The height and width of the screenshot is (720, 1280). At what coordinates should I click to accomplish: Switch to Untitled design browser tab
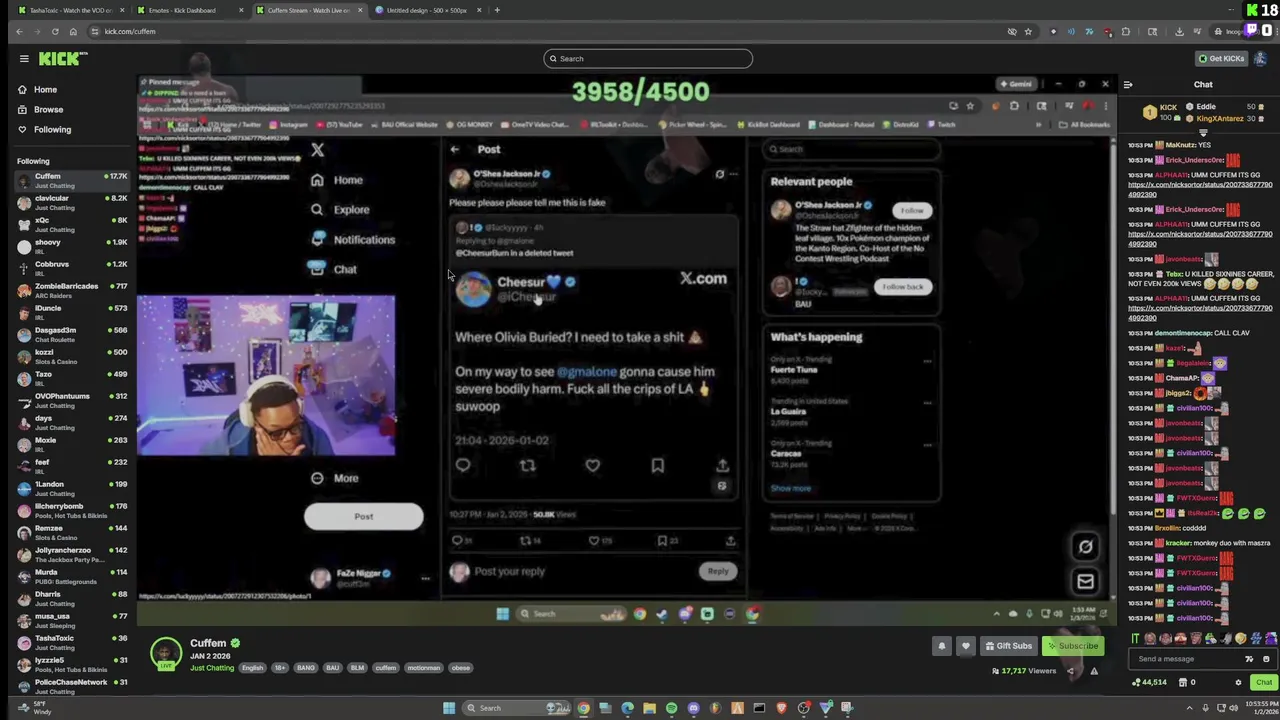point(427,10)
